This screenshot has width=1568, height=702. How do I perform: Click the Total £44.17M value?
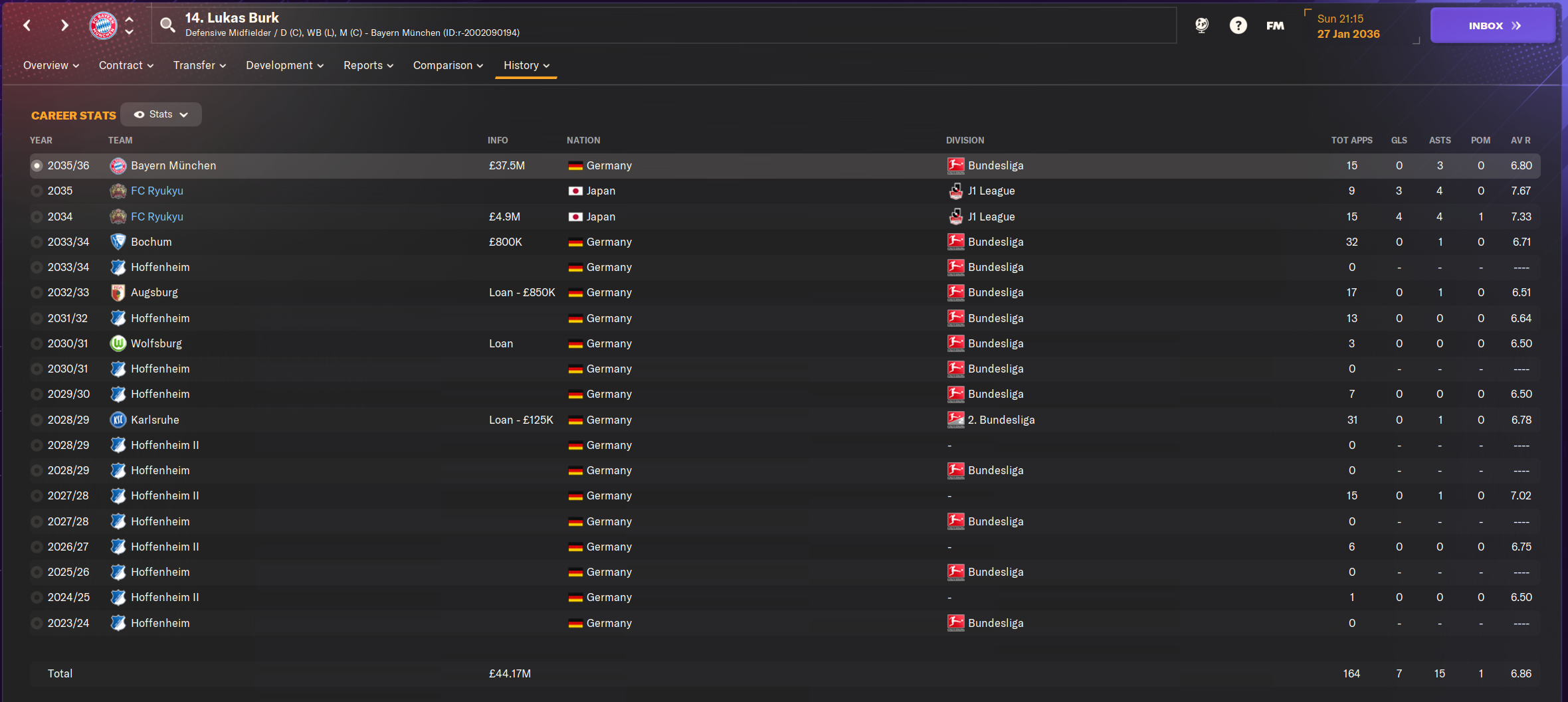click(x=510, y=673)
